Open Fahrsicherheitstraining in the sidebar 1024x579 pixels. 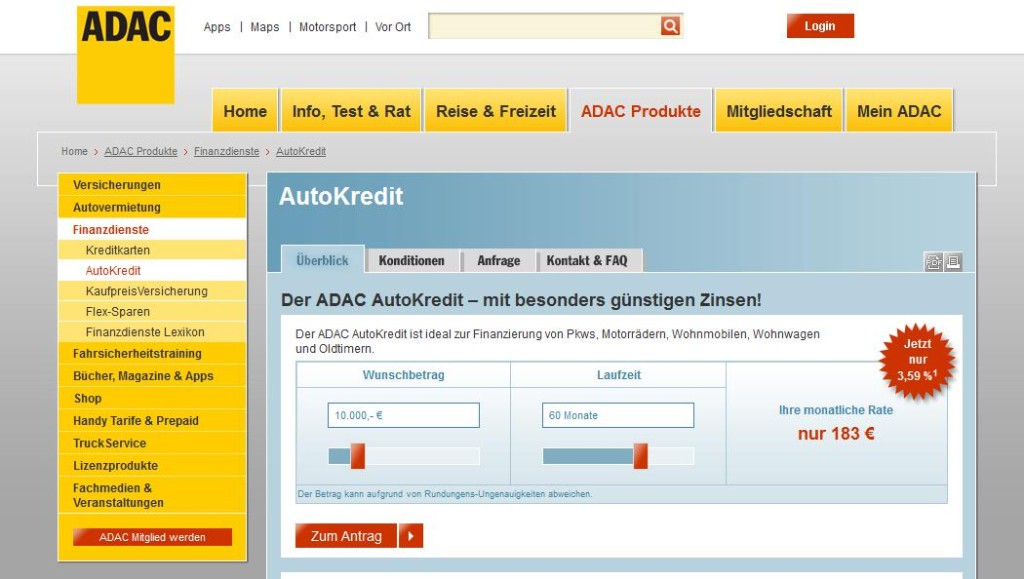tap(152, 354)
